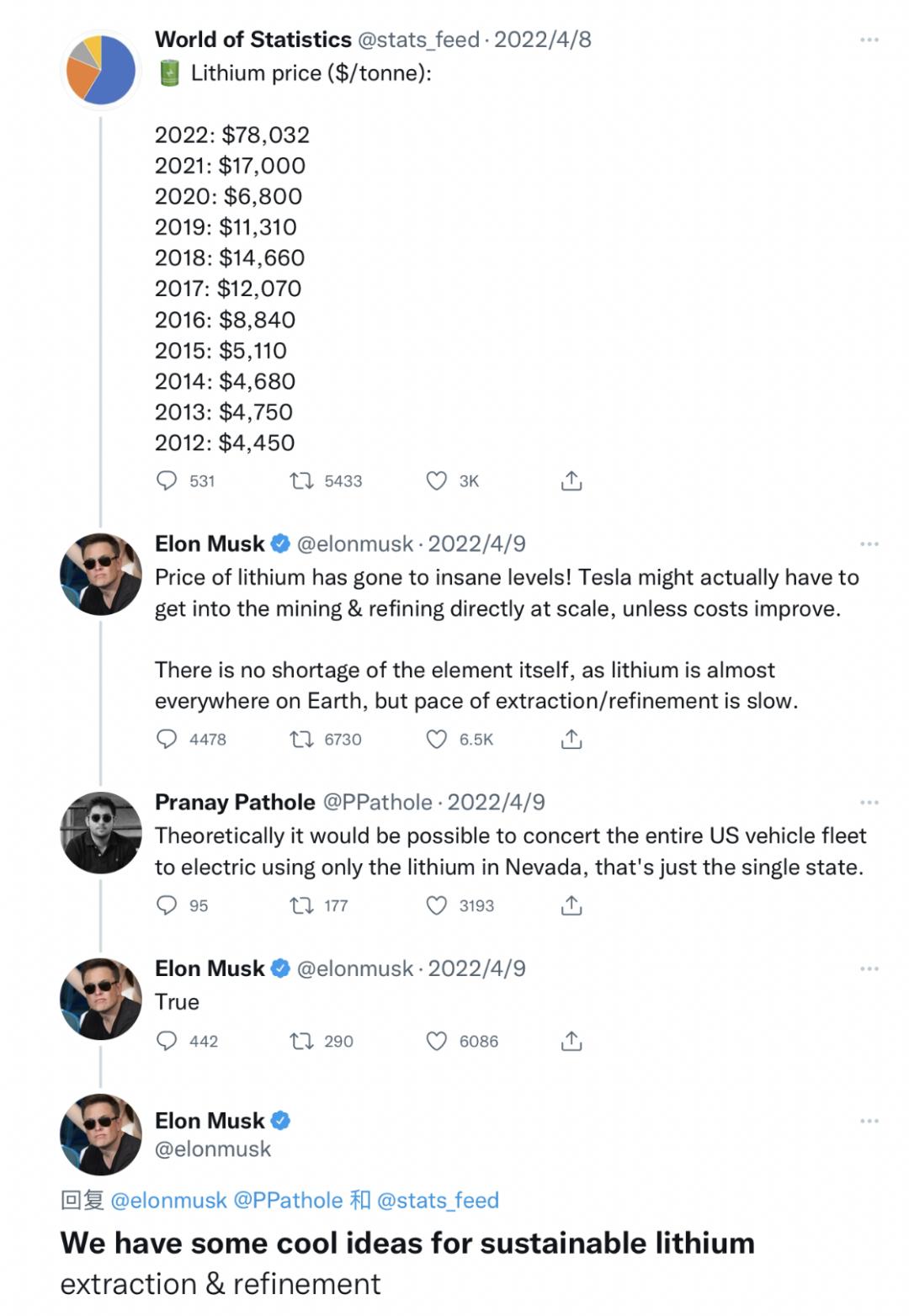
Task: Open the @stats_feed mention link in reply line
Action: 438,1200
